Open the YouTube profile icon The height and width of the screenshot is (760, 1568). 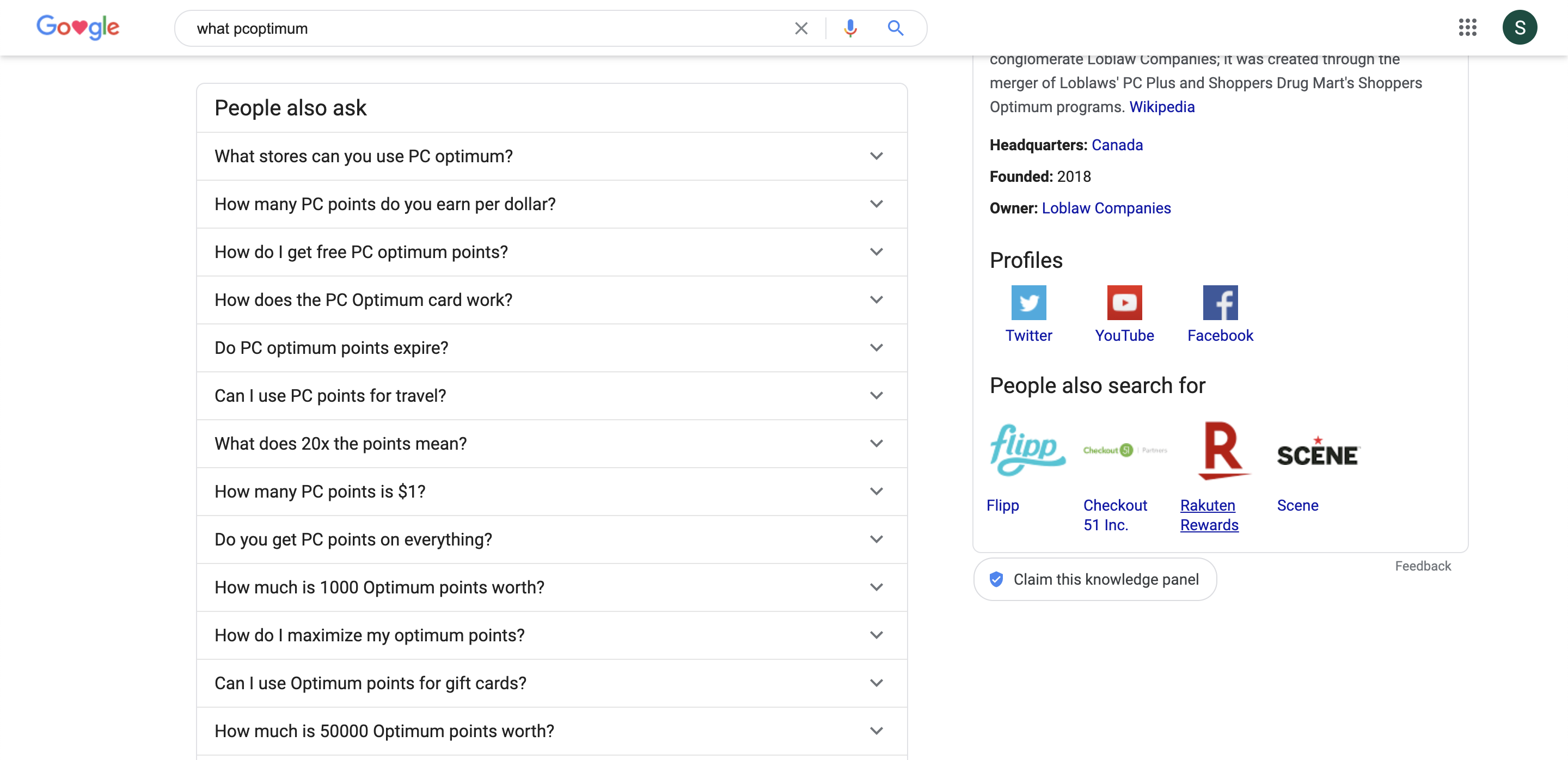1124,302
